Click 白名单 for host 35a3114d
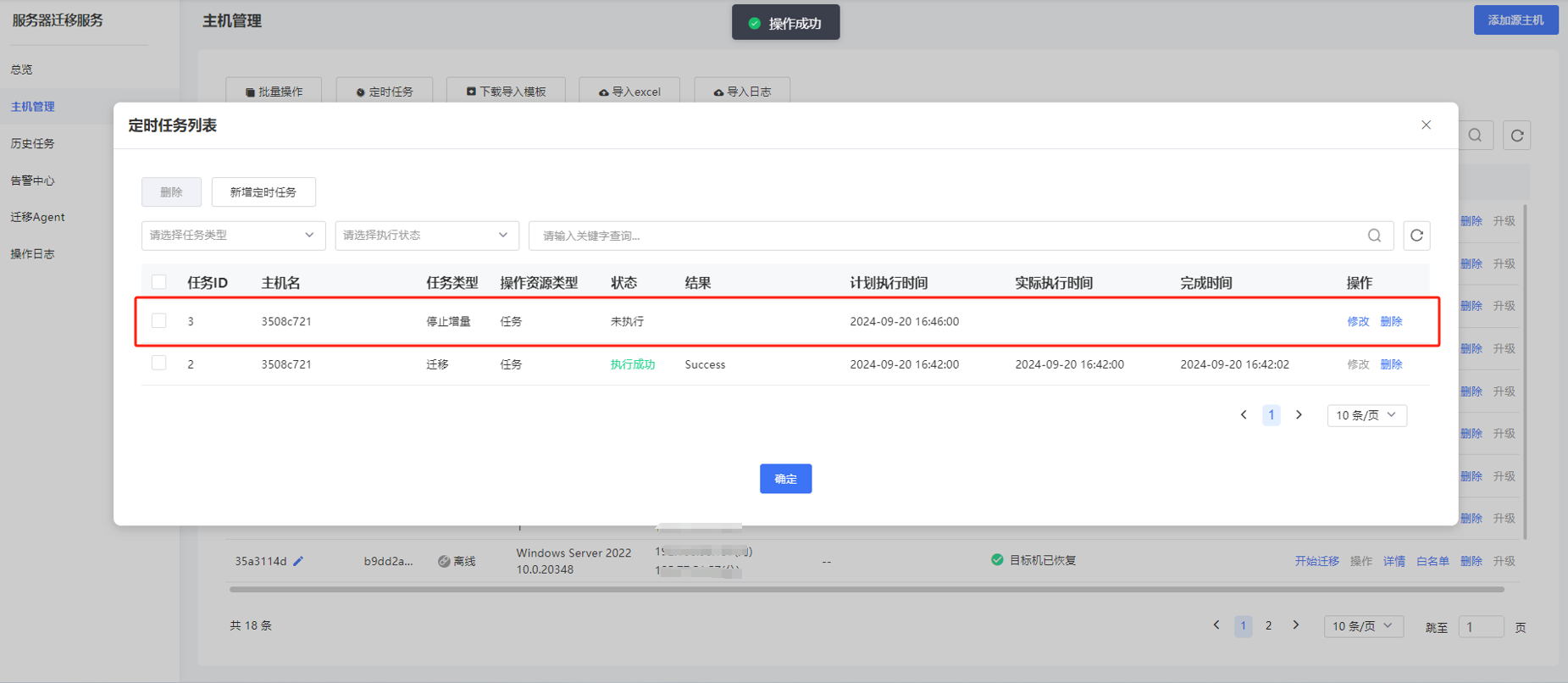This screenshot has width=1568, height=683. pos(1432,561)
